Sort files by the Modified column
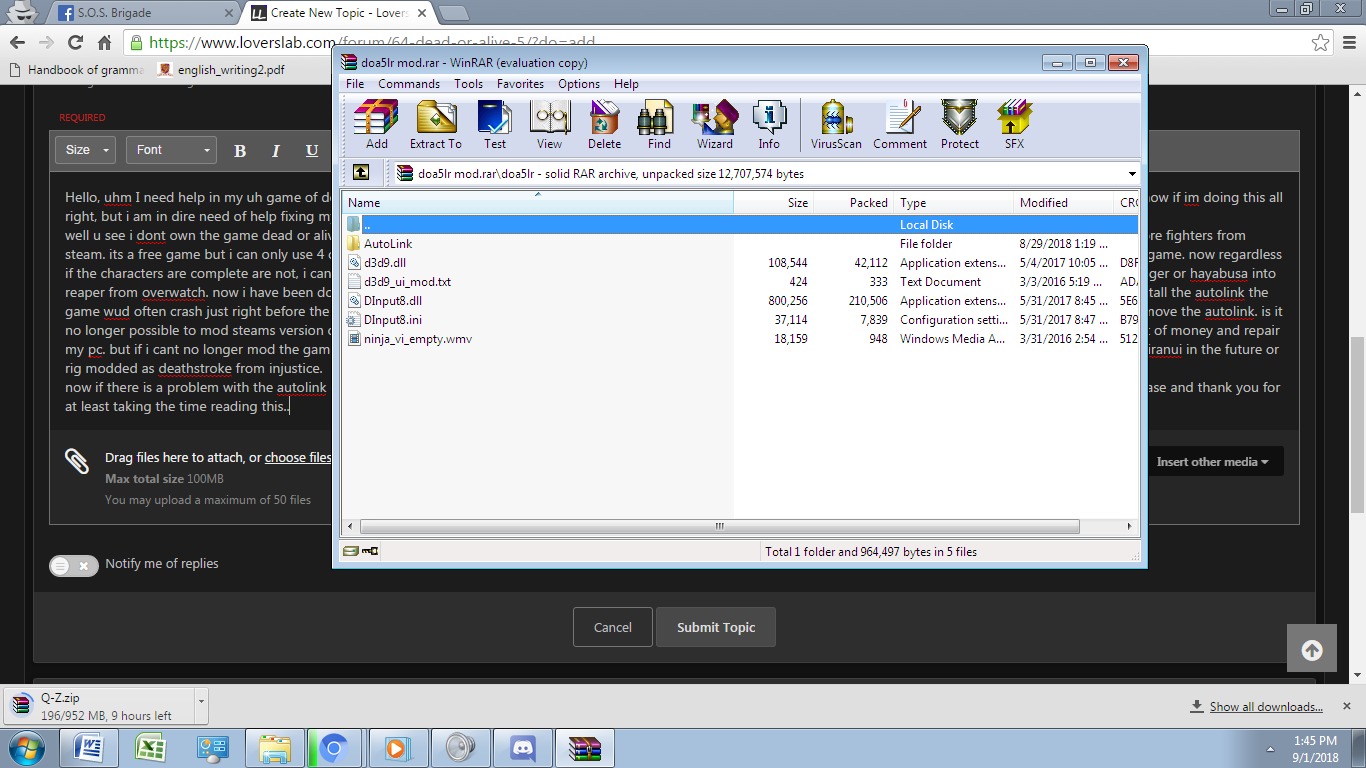The image size is (1366, 768). [1063, 203]
